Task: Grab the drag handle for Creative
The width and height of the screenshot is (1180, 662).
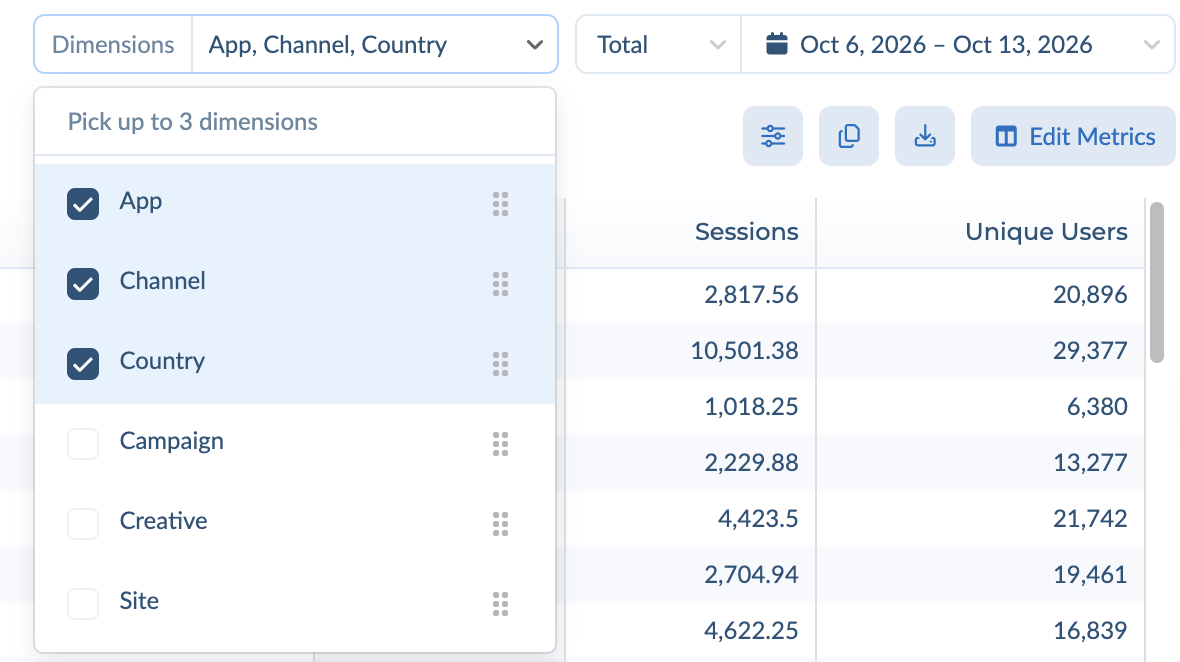Action: [x=500, y=524]
